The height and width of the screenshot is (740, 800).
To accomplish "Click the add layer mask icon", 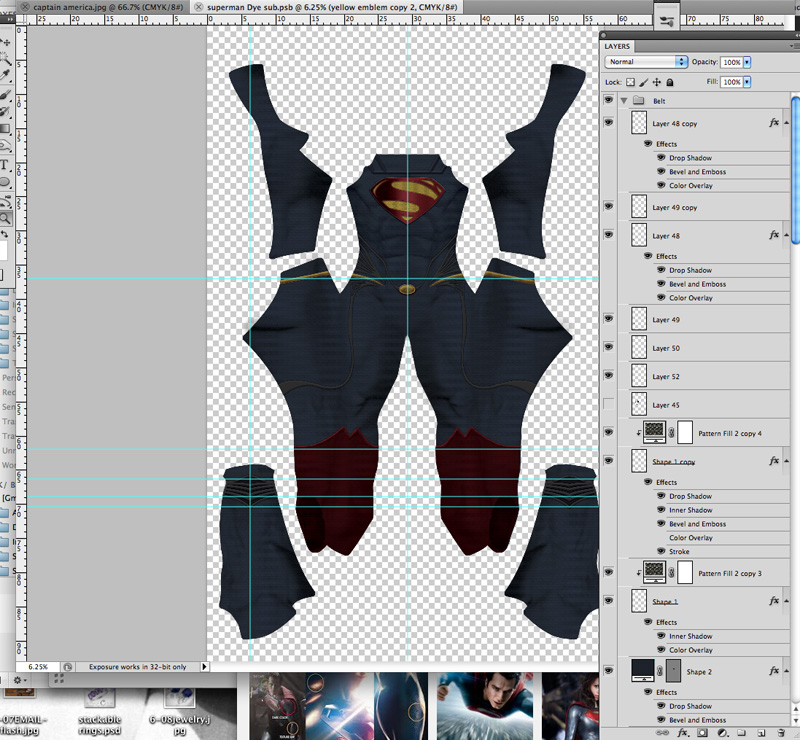I will [x=703, y=733].
